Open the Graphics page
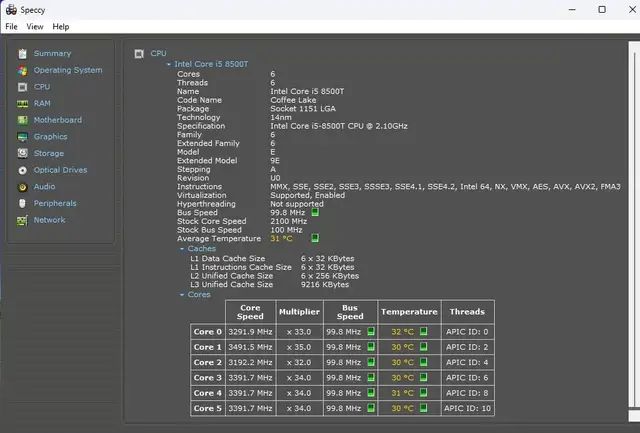The image size is (640, 433). [50, 137]
